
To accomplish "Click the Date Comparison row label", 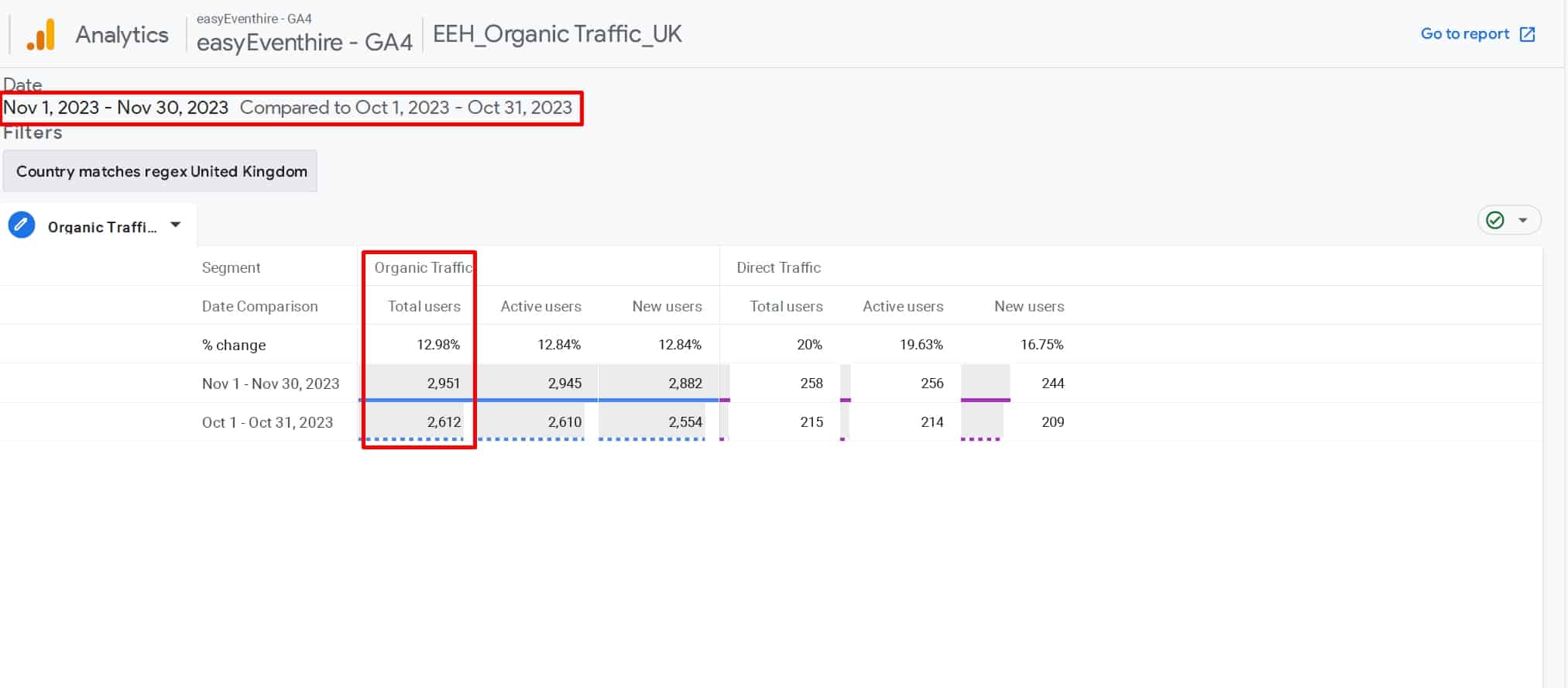I will tap(259, 306).
